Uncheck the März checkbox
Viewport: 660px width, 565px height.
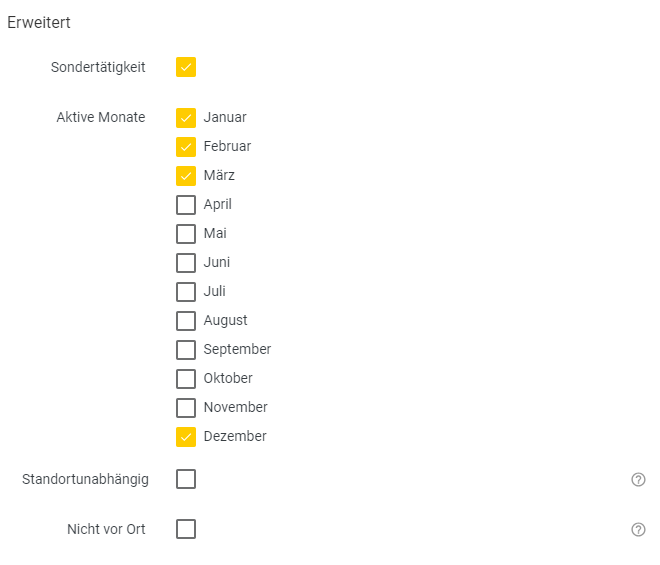click(x=186, y=176)
